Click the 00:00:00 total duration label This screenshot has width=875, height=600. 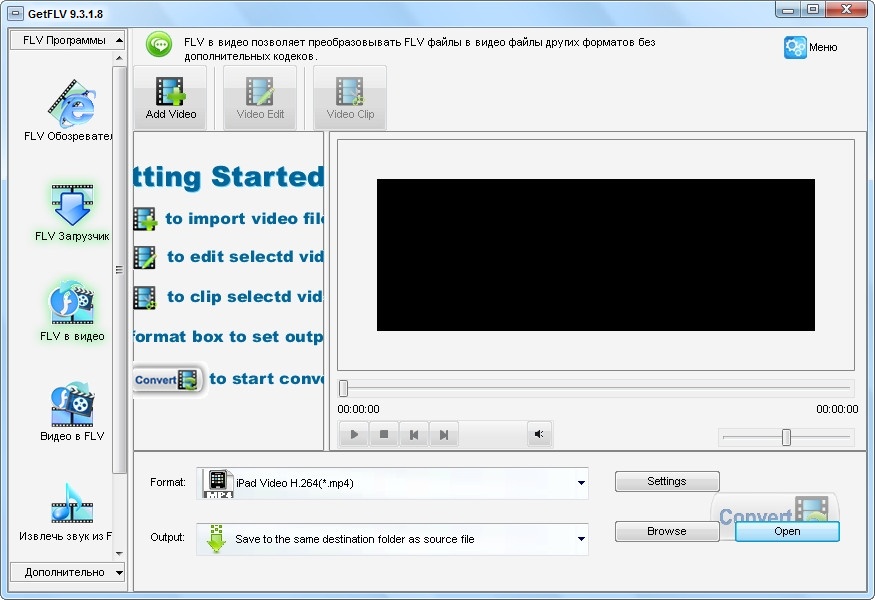point(837,409)
